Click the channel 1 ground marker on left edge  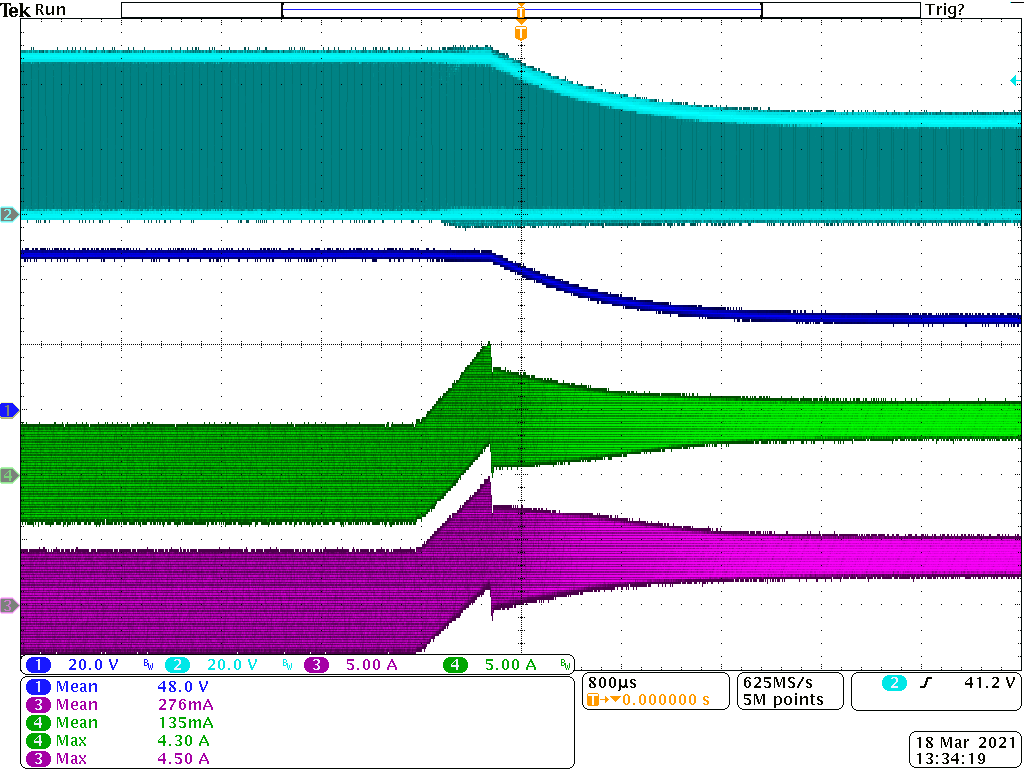(9, 411)
